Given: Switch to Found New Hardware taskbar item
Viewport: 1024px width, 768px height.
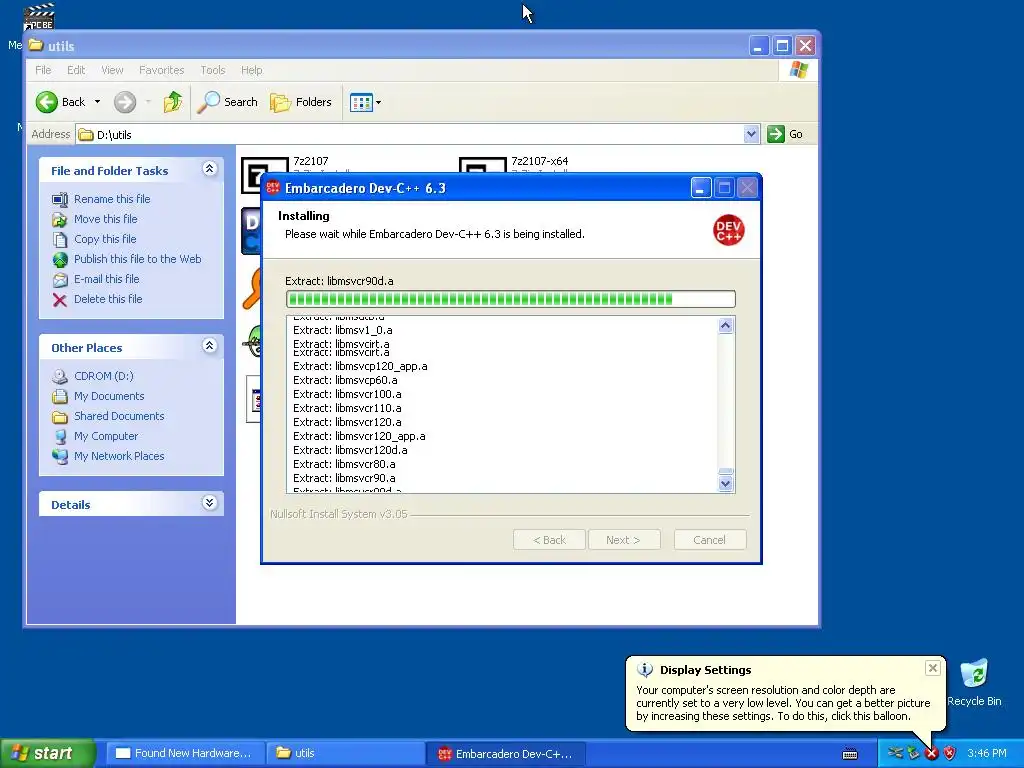Looking at the screenshot, I should (x=184, y=753).
